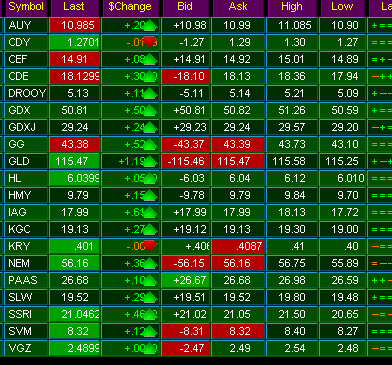Click the green up arrow in AUY row

(150, 25)
